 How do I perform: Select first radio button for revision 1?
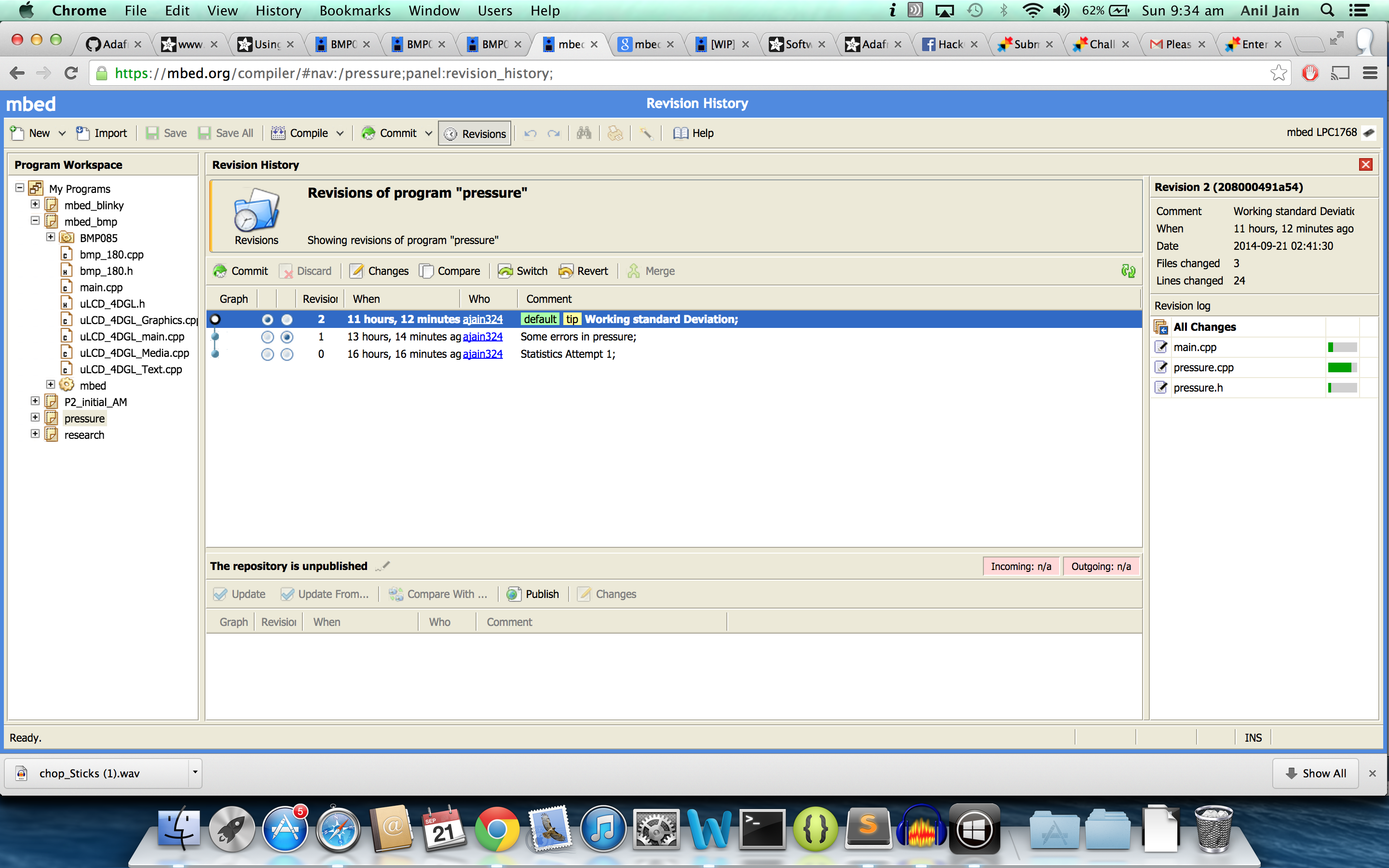coord(268,337)
